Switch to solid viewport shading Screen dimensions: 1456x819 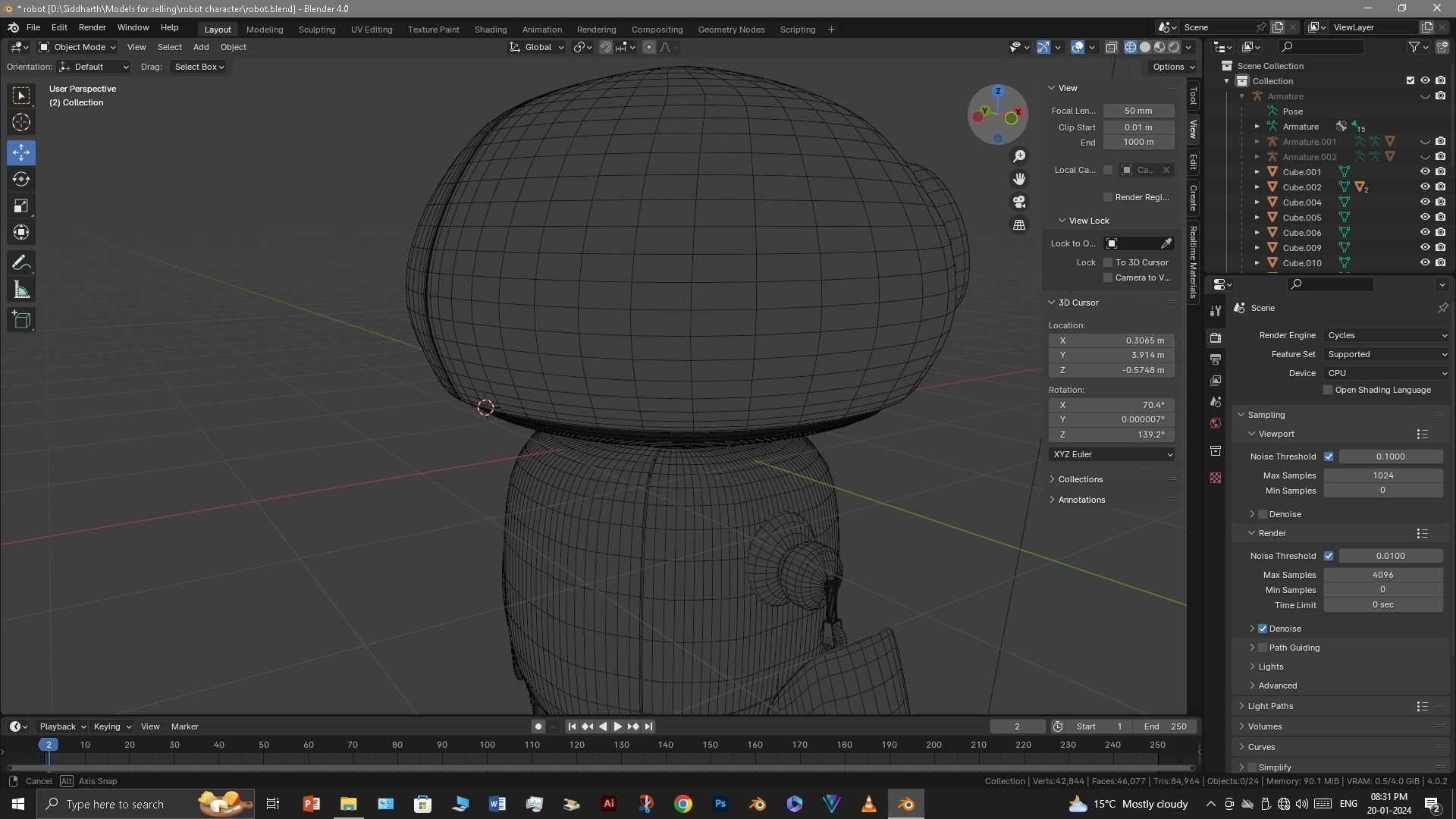click(x=1145, y=47)
